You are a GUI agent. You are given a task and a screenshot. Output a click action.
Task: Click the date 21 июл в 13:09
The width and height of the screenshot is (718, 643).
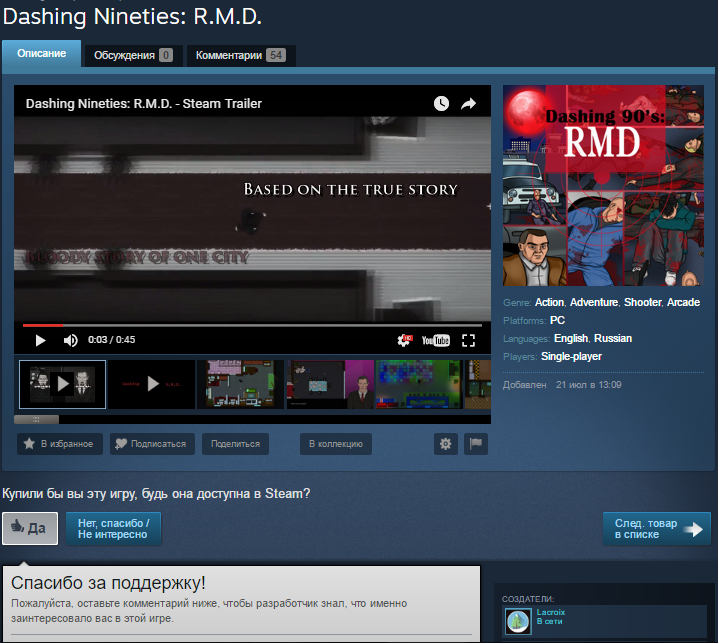588,385
